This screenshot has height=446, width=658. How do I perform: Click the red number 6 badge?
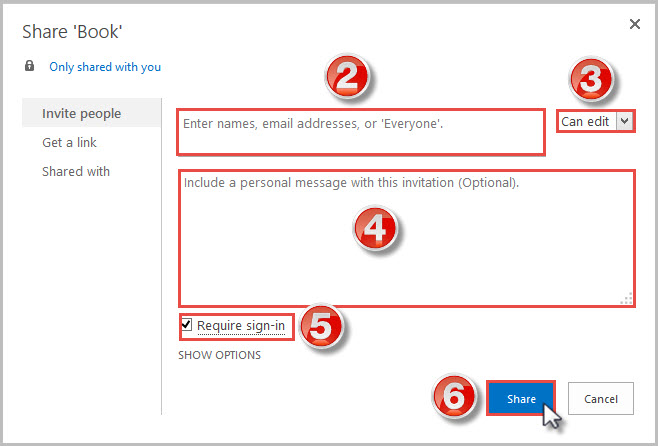coord(454,396)
